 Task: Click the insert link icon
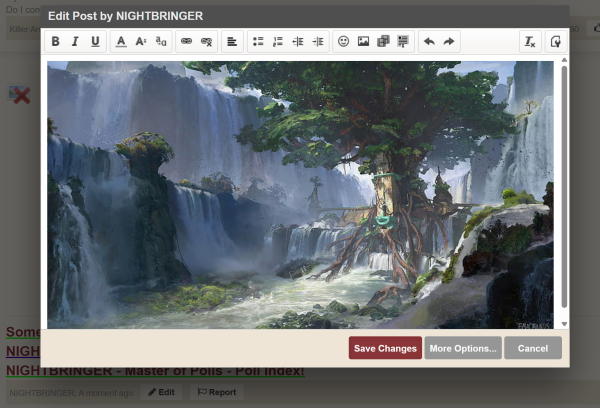[x=186, y=42]
